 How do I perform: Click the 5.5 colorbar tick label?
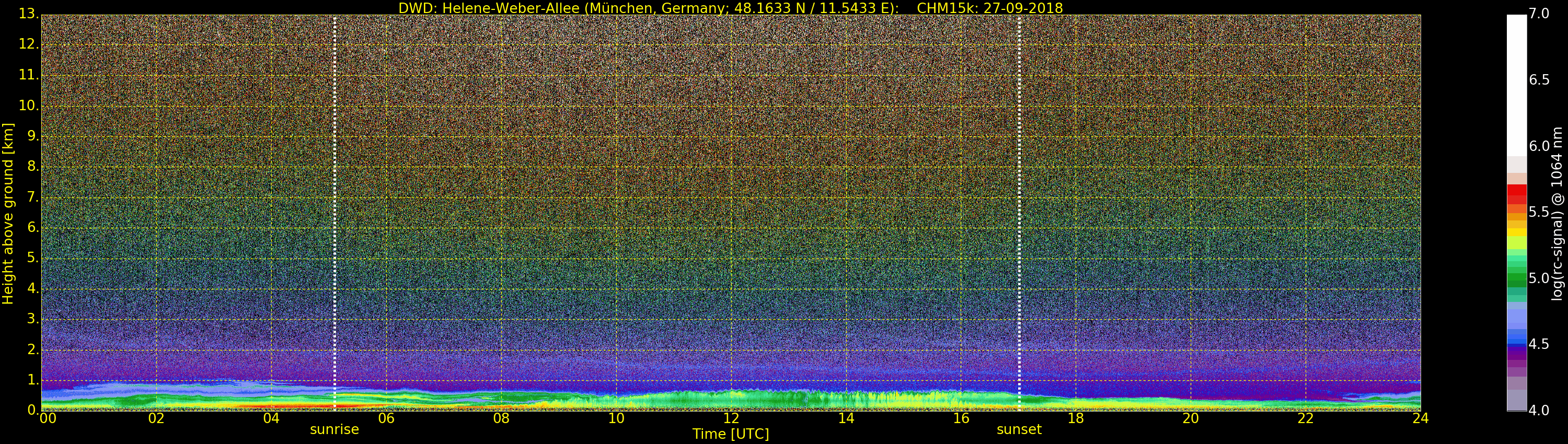(1539, 212)
